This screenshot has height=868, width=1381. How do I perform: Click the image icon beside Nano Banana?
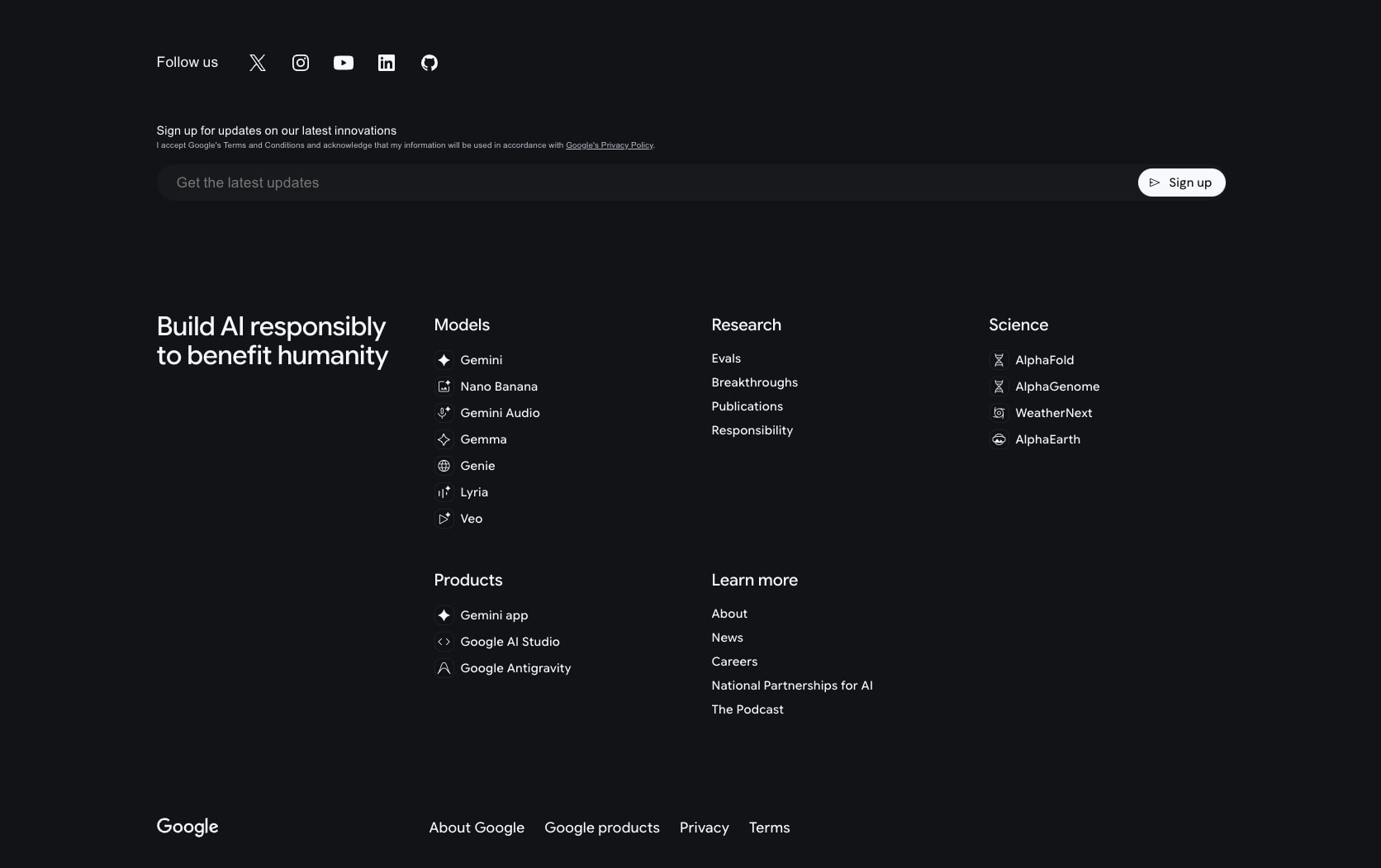click(x=444, y=387)
